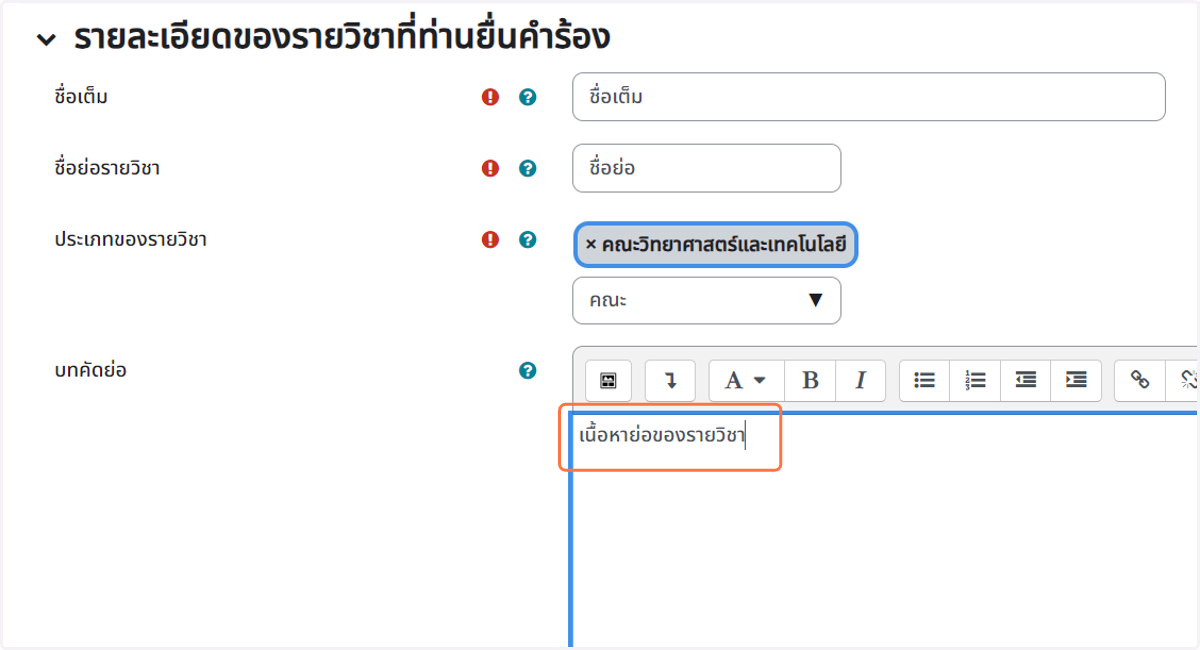1200x650 pixels.
Task: Click the editor accessibility/screenreader toolbar icon
Action: pos(608,380)
